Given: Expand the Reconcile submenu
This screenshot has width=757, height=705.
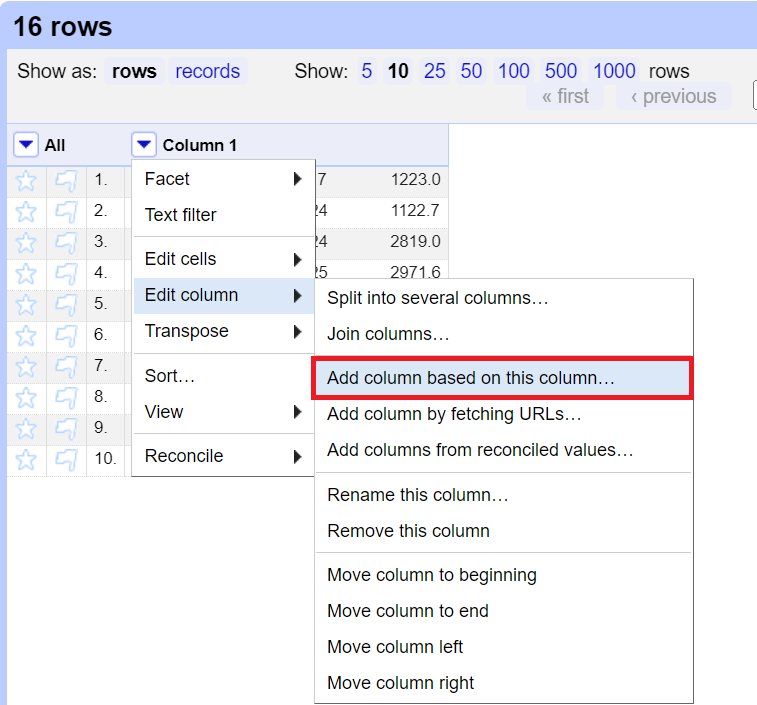Looking at the screenshot, I should (x=224, y=456).
